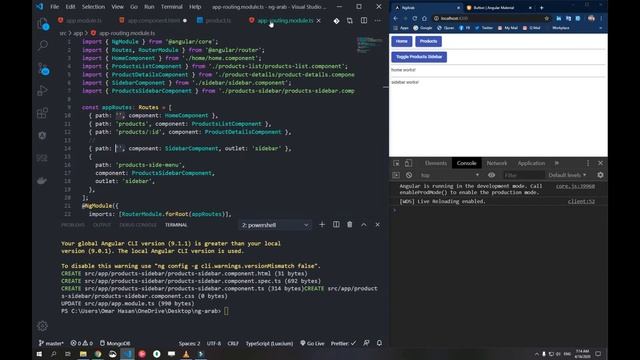The width and height of the screenshot is (640, 360).
Task: Click the notifications bell in the status bar
Action: click(379, 343)
